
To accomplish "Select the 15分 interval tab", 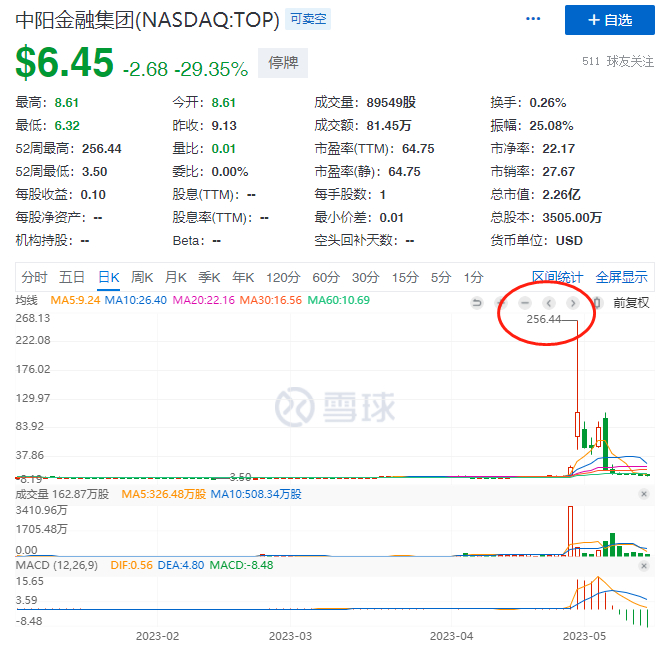I will [x=405, y=277].
